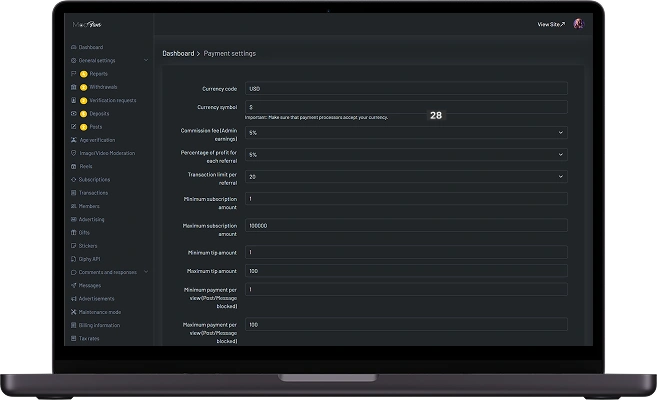The height and width of the screenshot is (401, 657).
Task: Click the Advertisements megaphone icon
Action: (x=74, y=299)
